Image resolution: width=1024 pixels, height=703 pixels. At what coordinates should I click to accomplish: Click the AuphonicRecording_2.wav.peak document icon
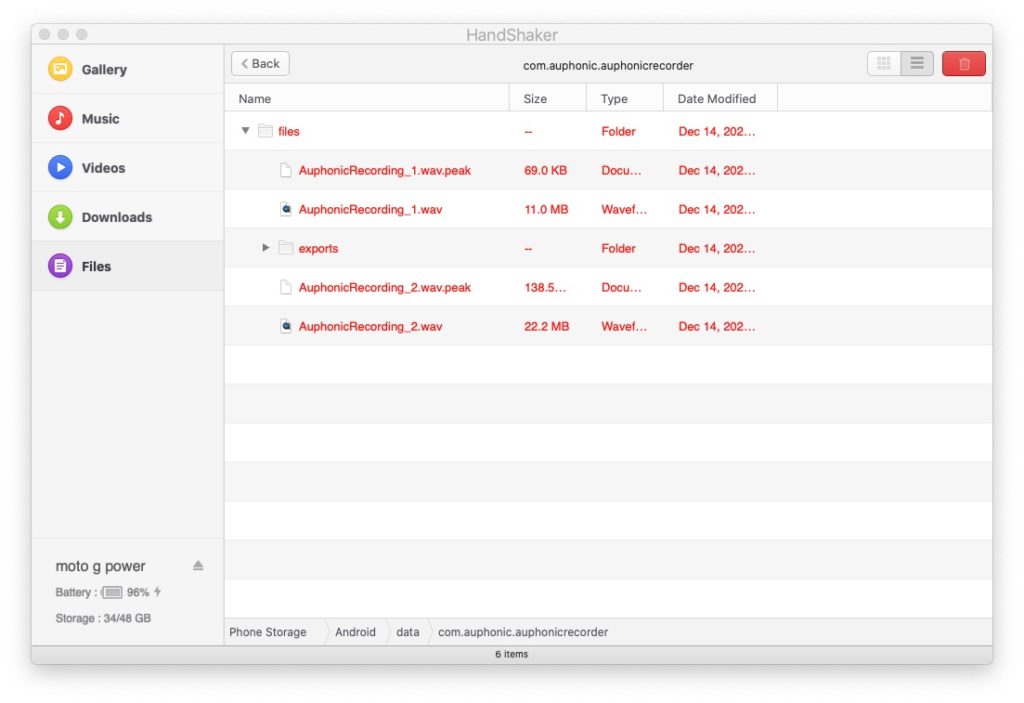coord(285,287)
